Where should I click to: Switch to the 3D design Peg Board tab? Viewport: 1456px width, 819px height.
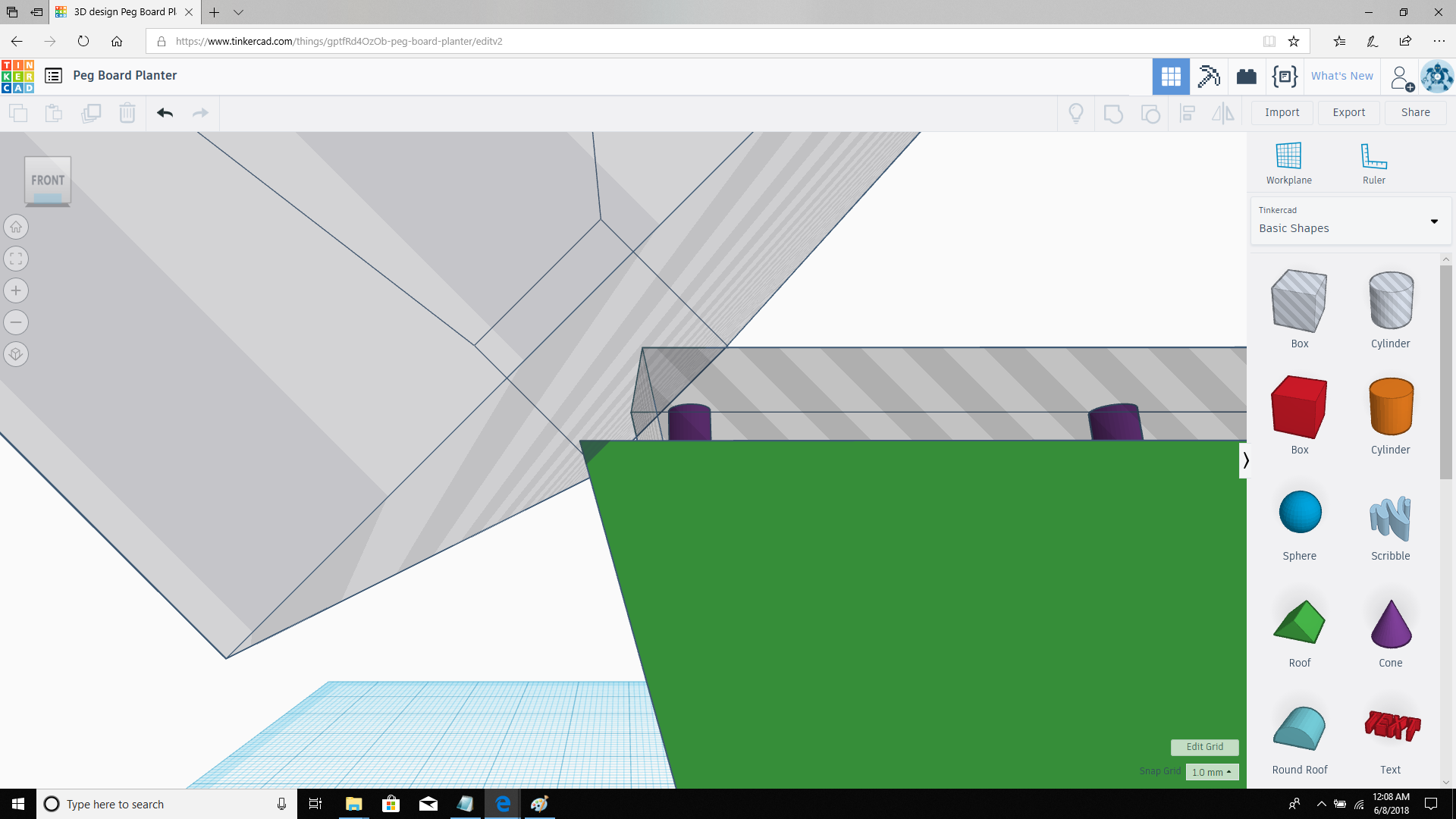point(118,12)
